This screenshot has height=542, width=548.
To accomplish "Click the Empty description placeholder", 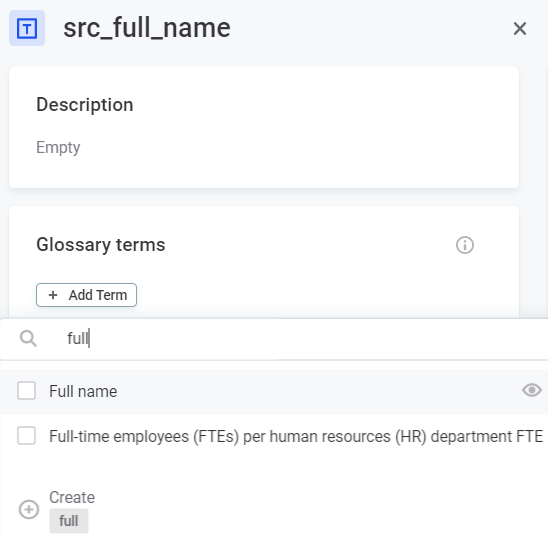I will [58, 147].
